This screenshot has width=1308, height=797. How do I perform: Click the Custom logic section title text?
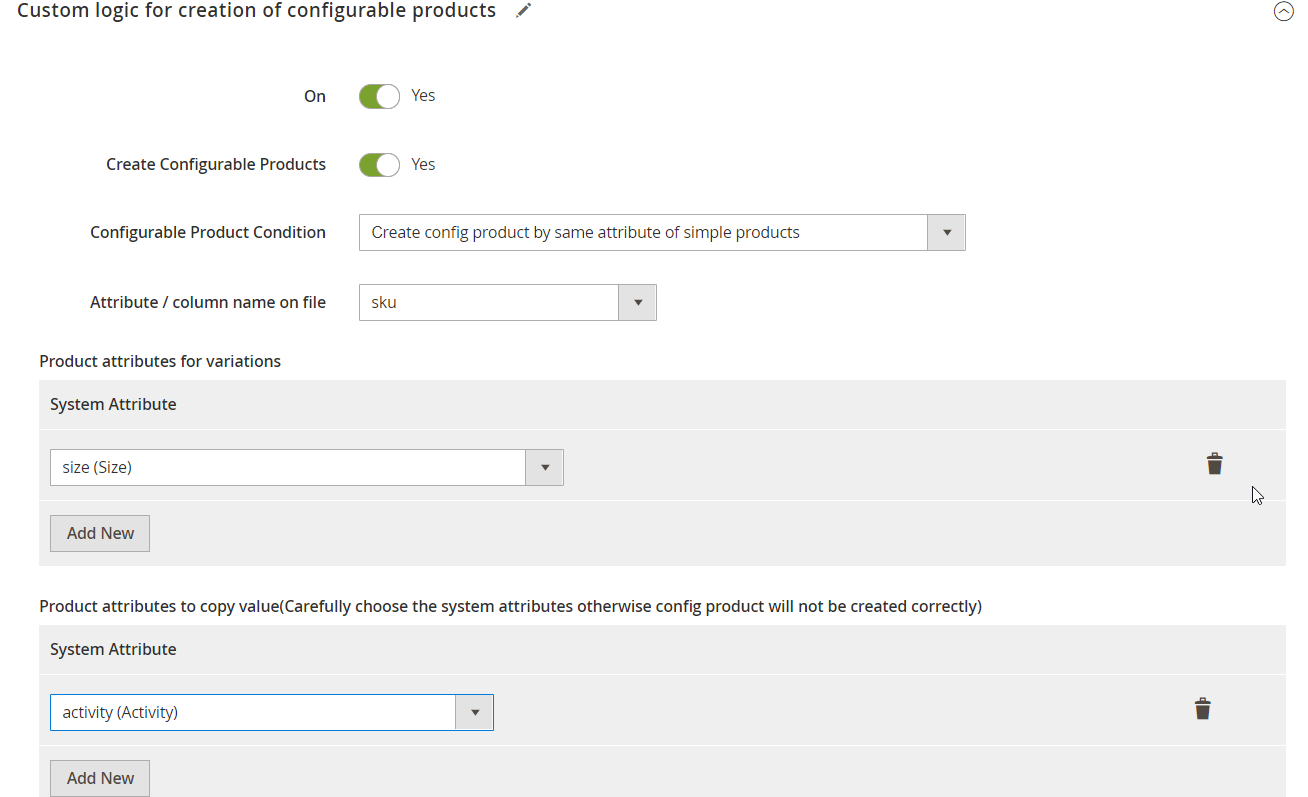pos(256,11)
